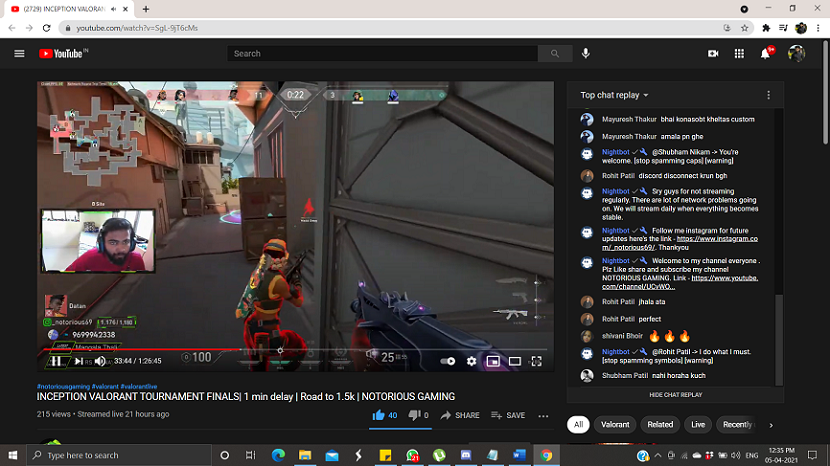Image resolution: width=830 pixels, height=466 pixels.
Task: Toggle theater mode in video player
Action: coord(515,361)
